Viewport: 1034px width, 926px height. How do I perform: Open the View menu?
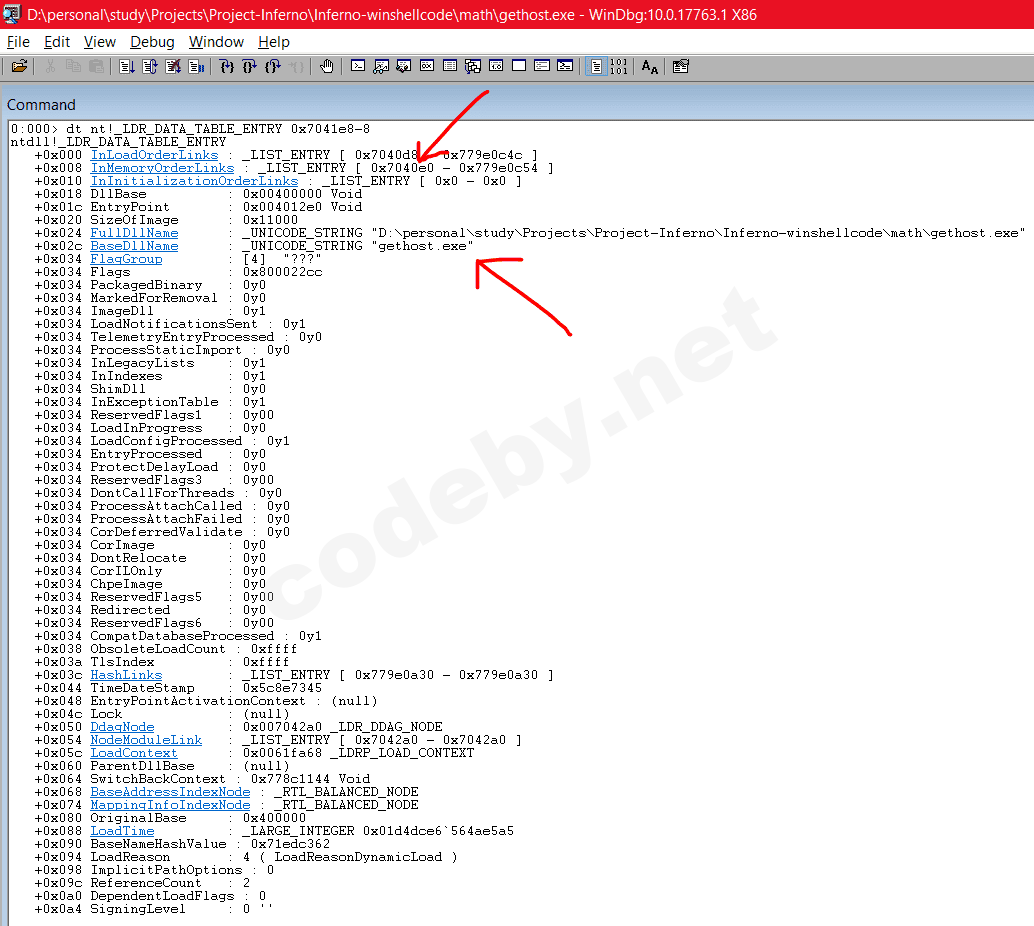click(x=100, y=42)
